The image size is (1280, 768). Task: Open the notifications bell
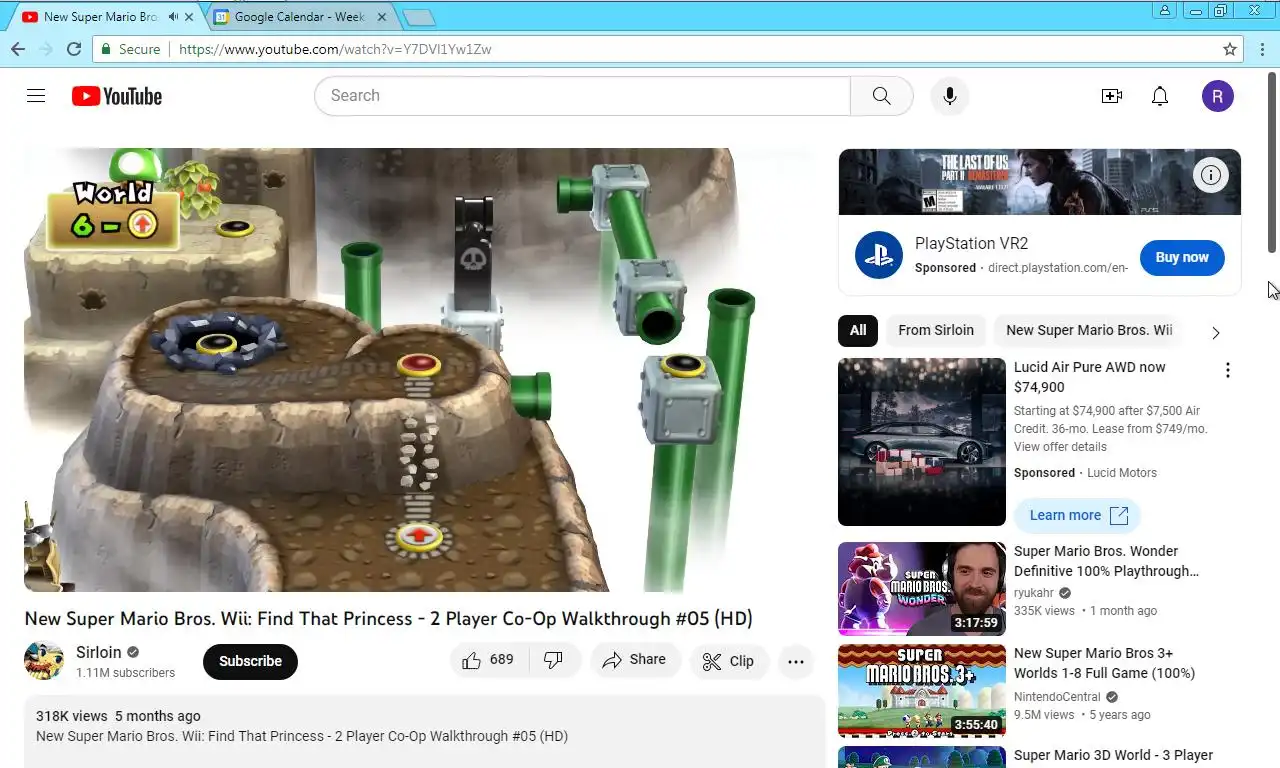[1160, 96]
